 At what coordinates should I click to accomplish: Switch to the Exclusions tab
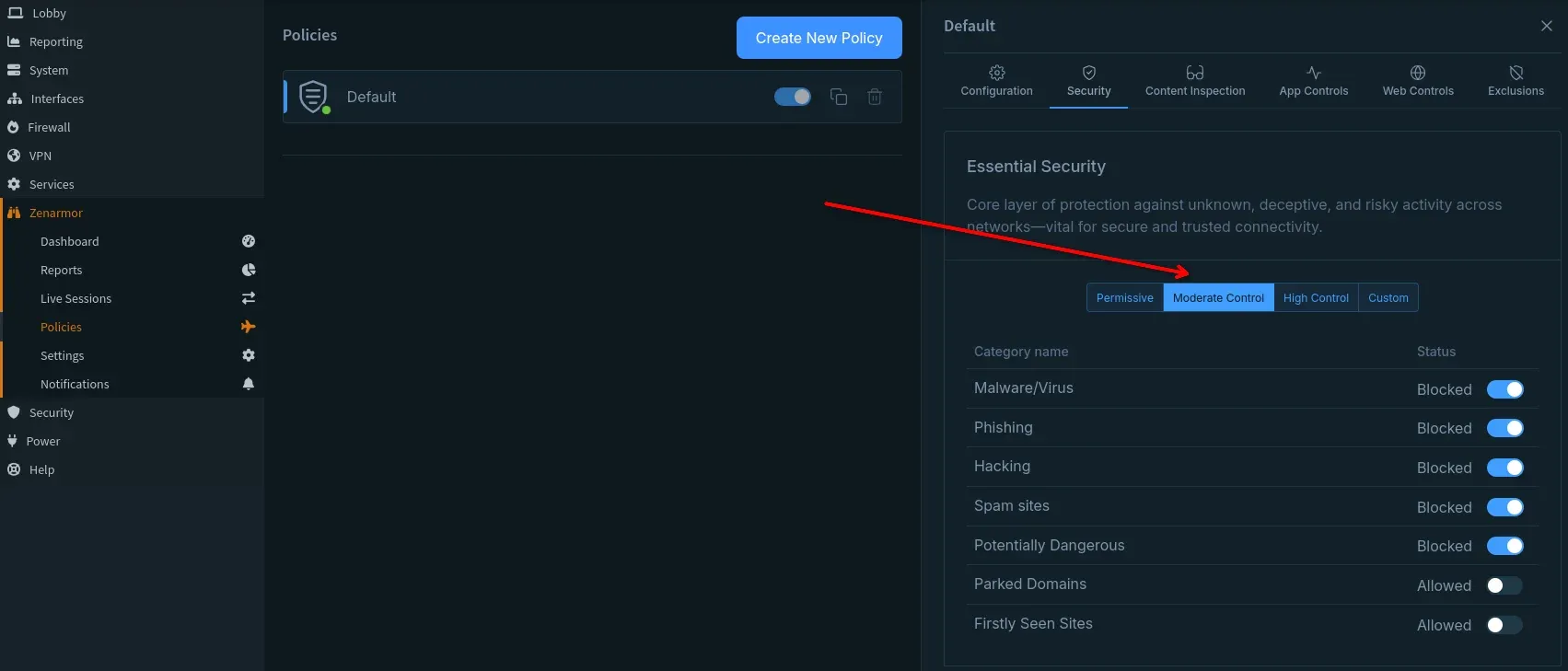click(1516, 81)
